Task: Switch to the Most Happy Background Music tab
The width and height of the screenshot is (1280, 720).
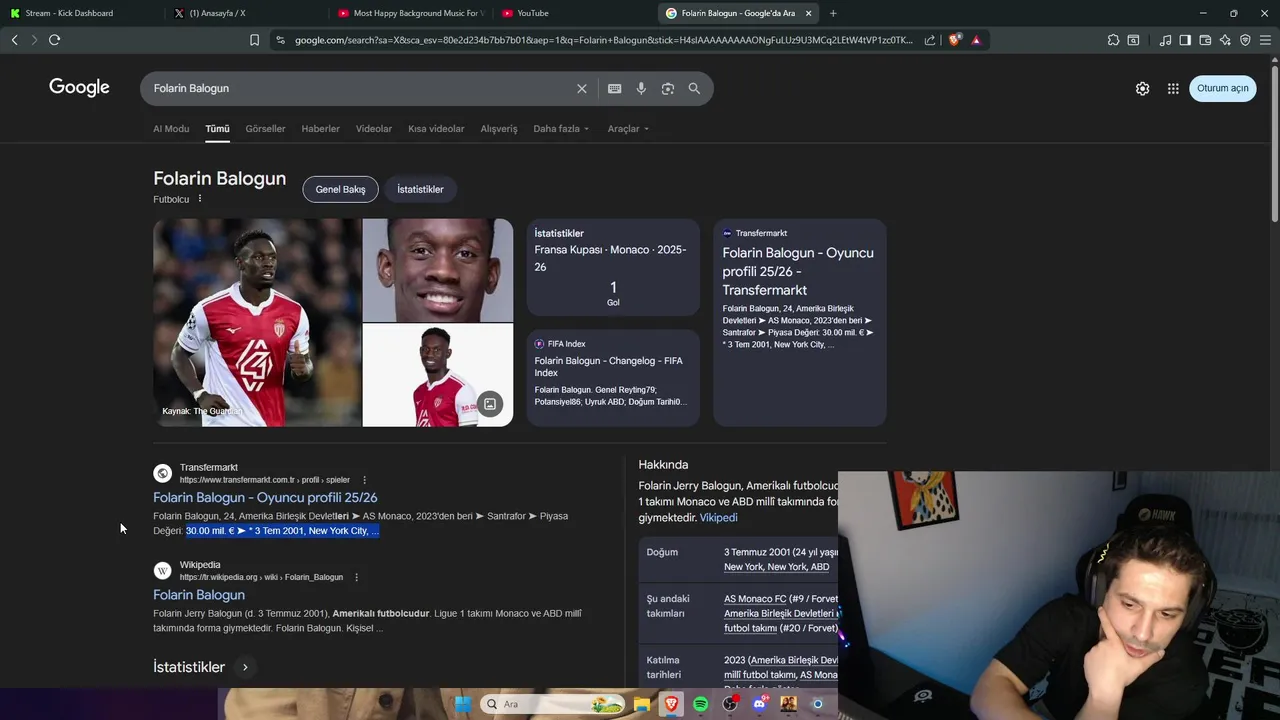Action: pos(410,13)
